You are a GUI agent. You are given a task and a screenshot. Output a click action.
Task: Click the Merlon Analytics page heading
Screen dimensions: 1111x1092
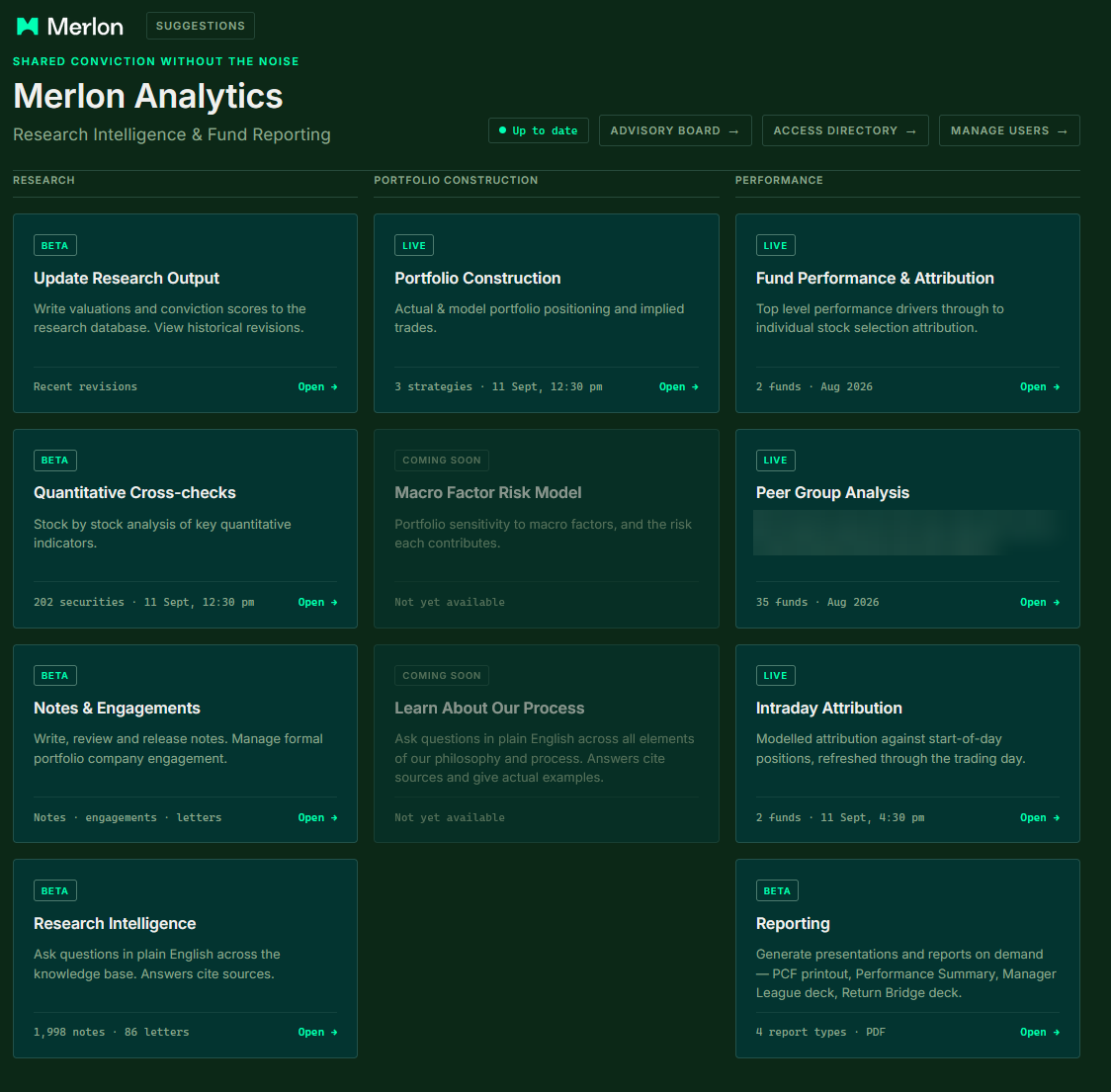pyautogui.click(x=147, y=97)
